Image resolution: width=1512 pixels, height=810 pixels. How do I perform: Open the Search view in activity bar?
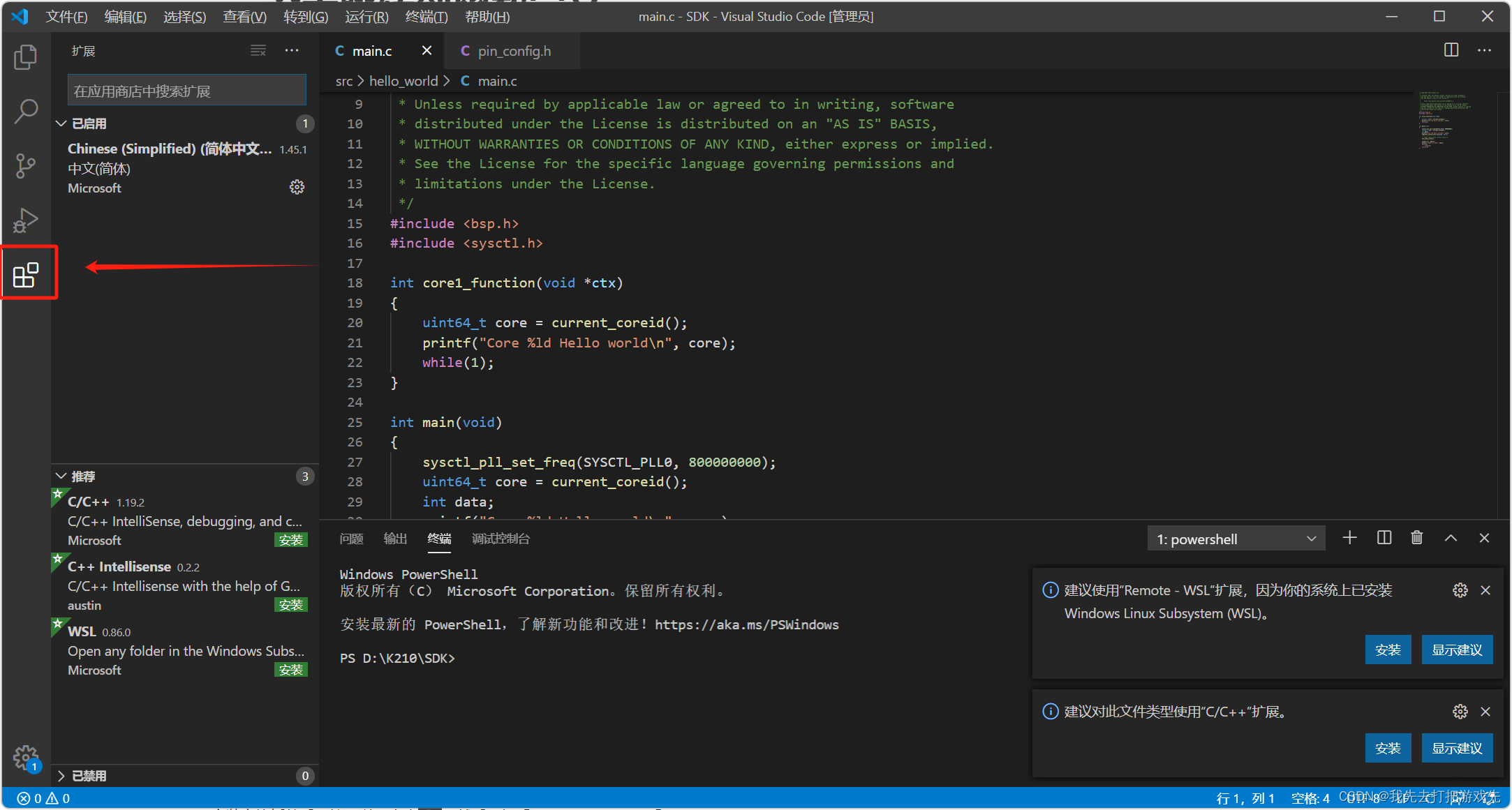pyautogui.click(x=26, y=111)
